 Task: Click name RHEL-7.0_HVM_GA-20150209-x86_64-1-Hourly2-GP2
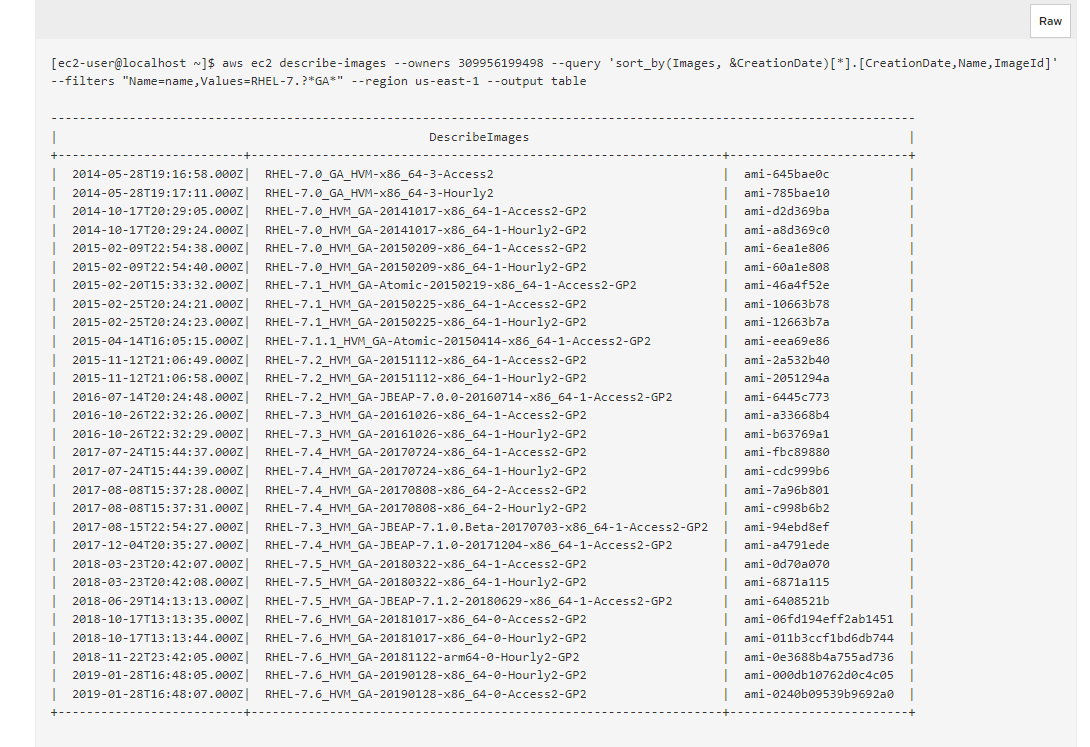425,267
